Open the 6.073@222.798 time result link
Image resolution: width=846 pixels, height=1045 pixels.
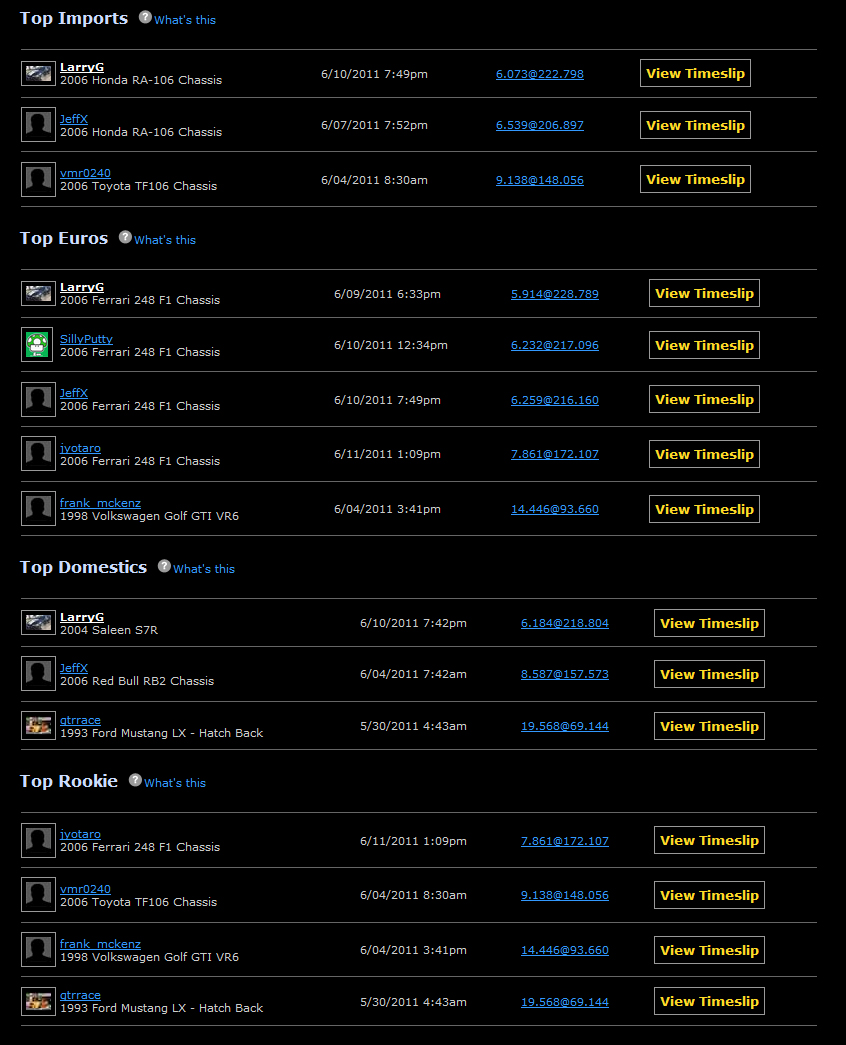[539, 74]
